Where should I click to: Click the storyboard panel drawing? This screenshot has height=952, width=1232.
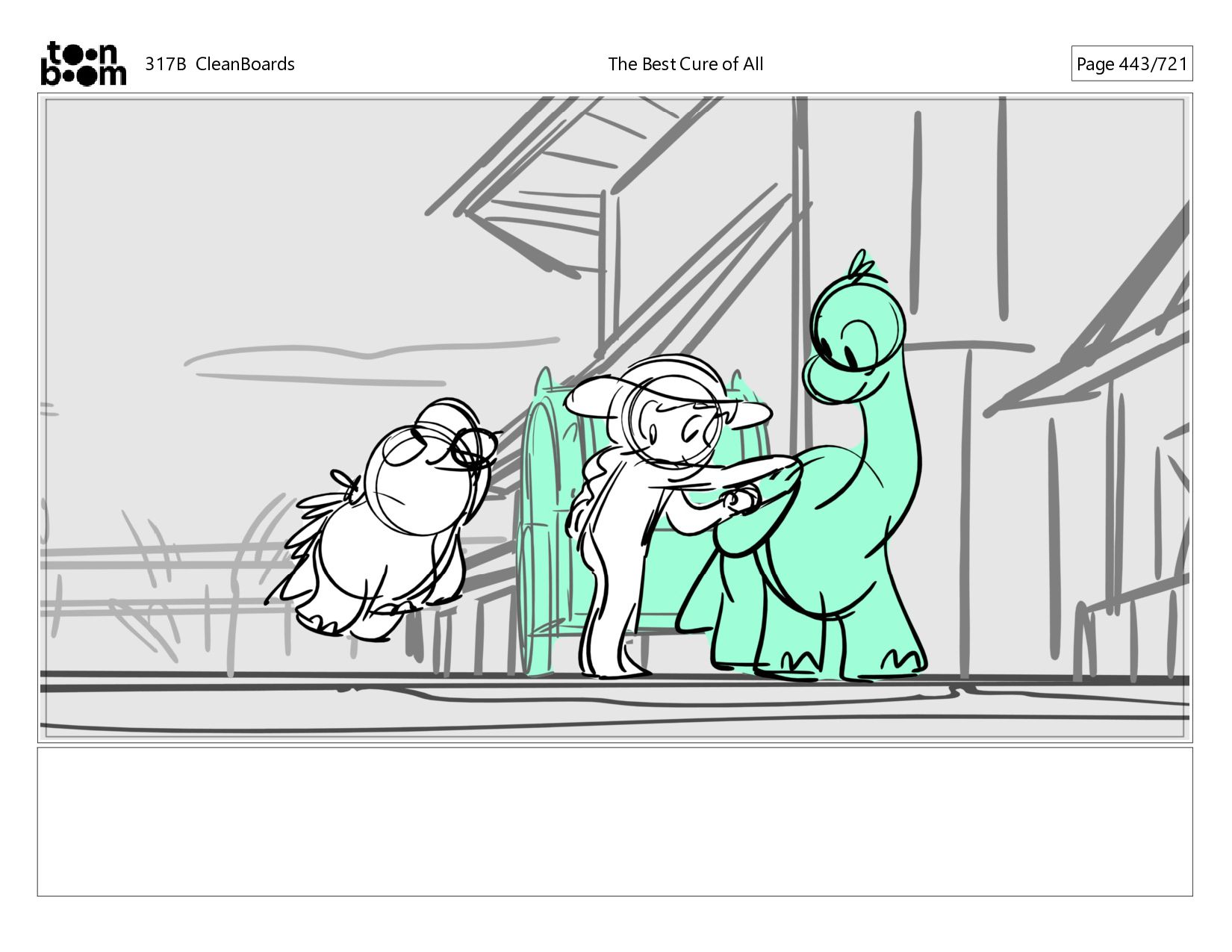tap(615, 417)
